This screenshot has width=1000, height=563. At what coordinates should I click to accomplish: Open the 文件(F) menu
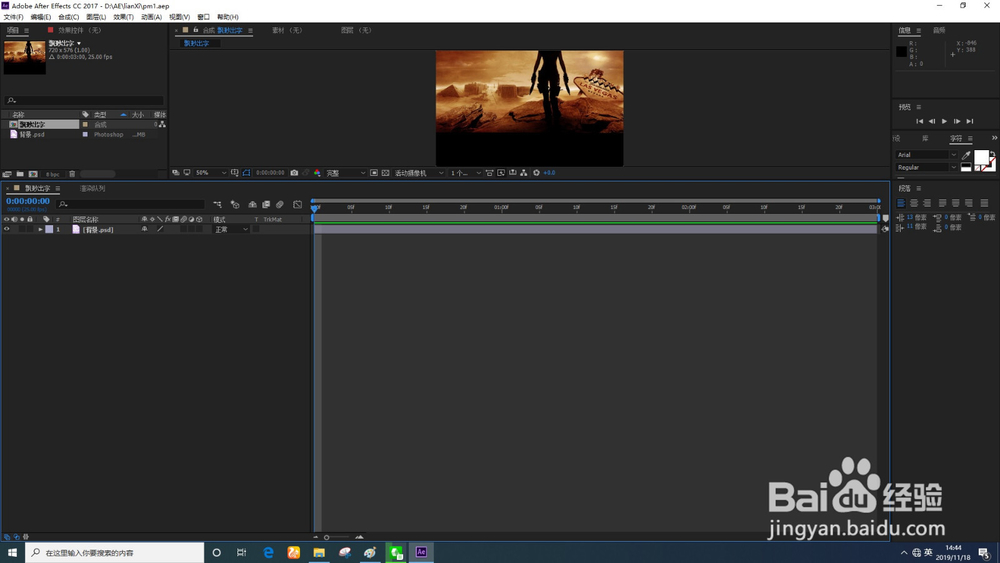(13, 17)
